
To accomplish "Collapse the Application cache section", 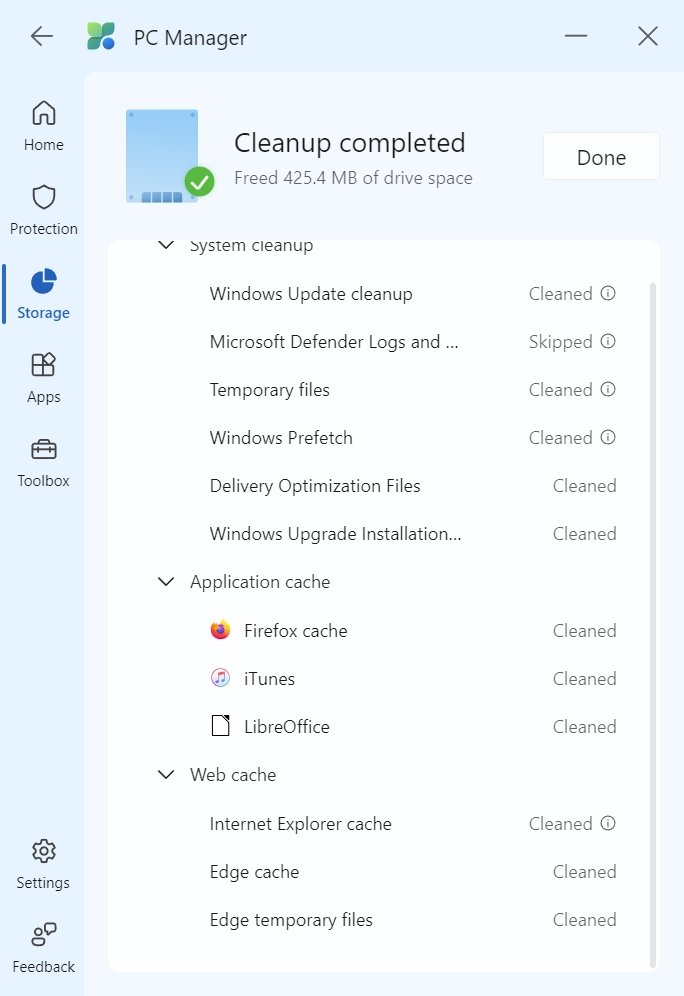I will (166, 582).
